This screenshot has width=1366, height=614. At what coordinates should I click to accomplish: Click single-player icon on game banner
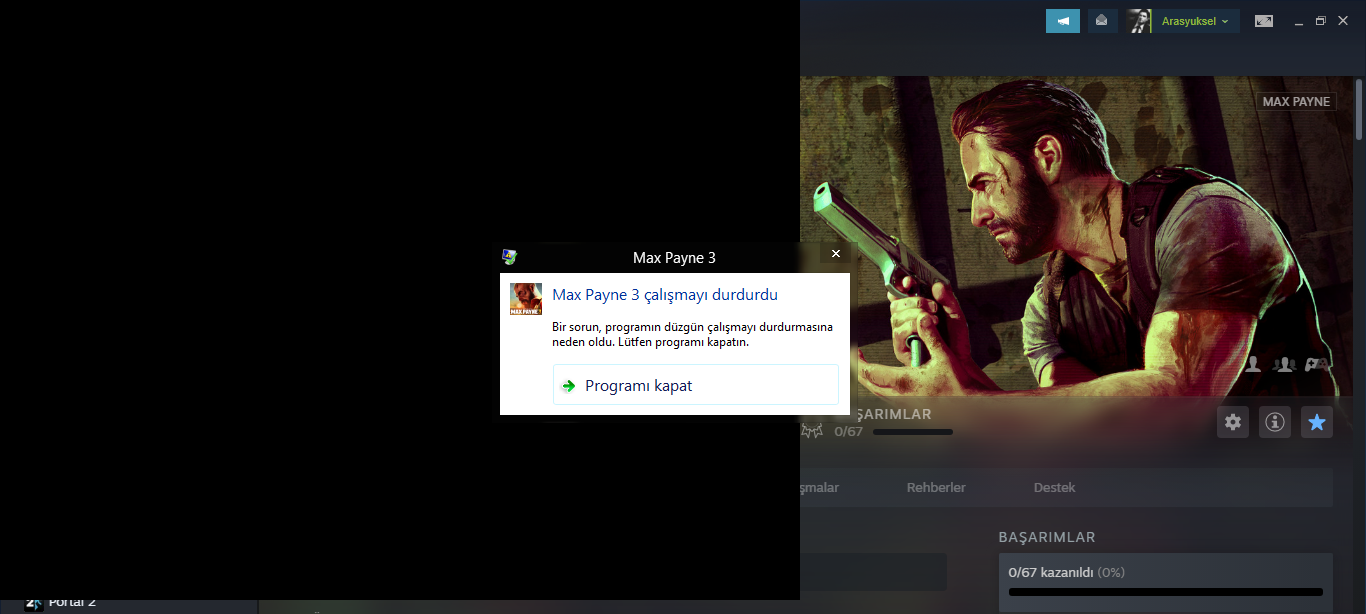pyautogui.click(x=1253, y=365)
